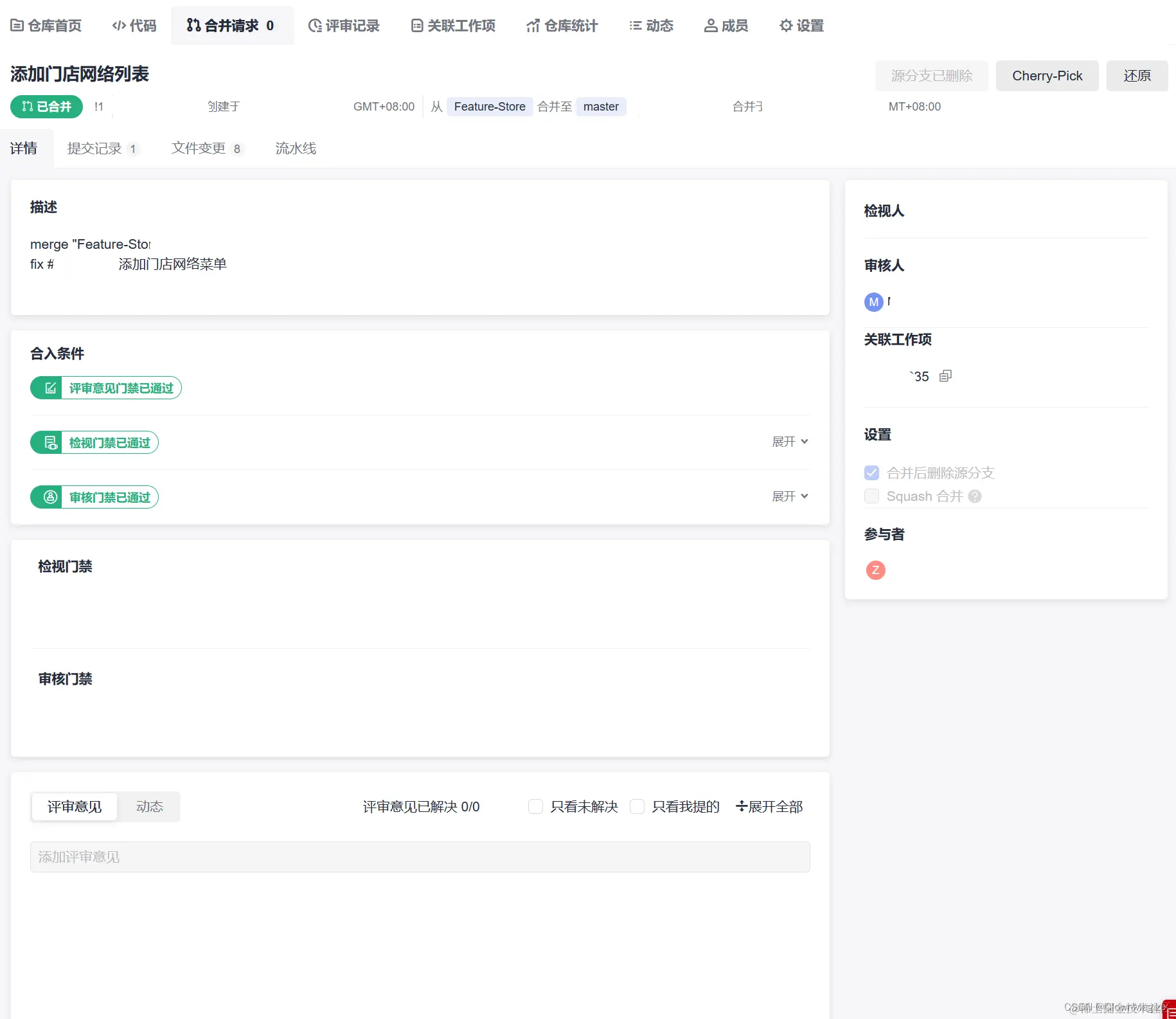Click 展开全部 to expand all comments
Screen dimensions: 1176x1019
coord(769,807)
